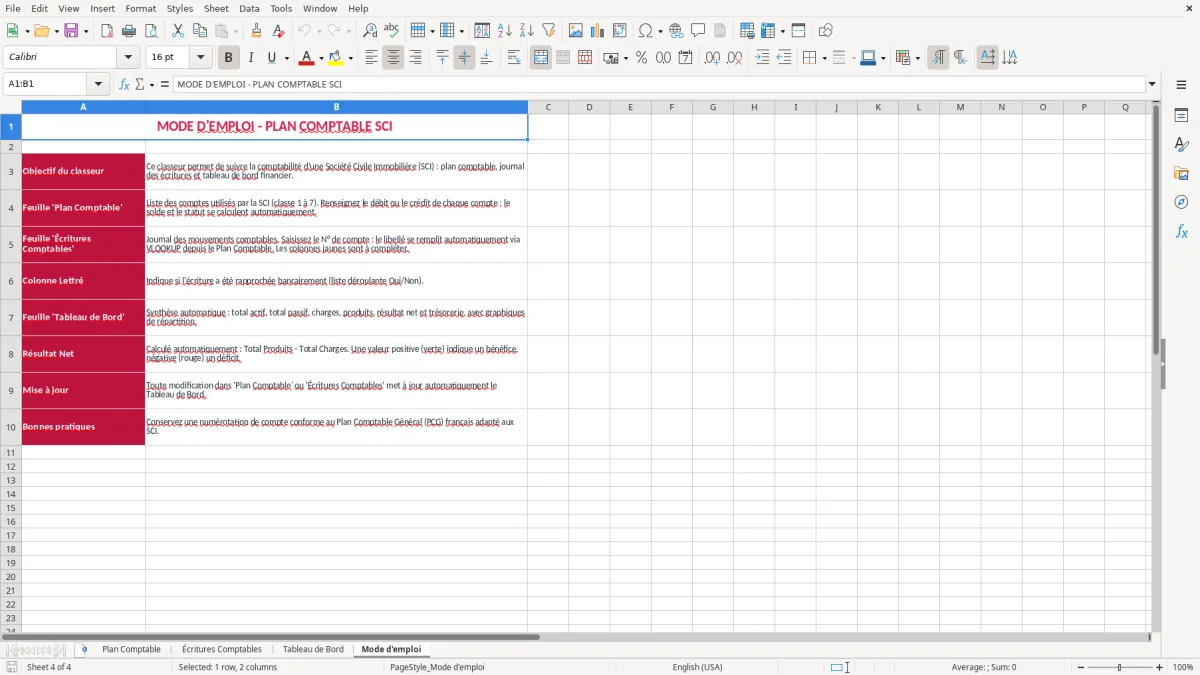Image resolution: width=1200 pixels, height=675 pixels.
Task: Apply the yellow background color swatch
Action: coord(336,58)
